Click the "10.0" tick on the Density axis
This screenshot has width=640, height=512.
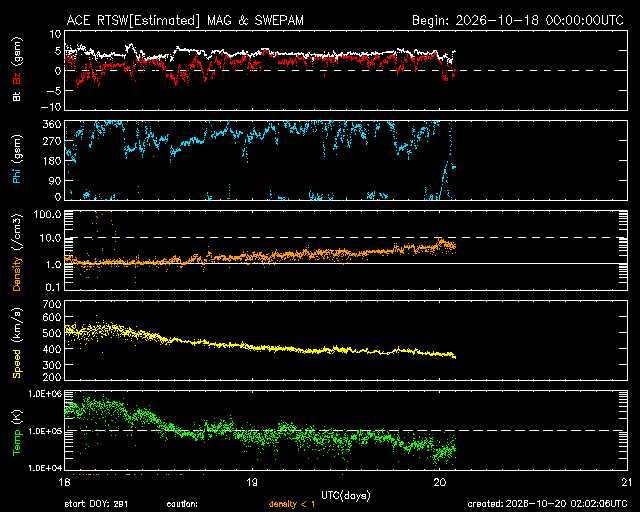tap(51, 238)
